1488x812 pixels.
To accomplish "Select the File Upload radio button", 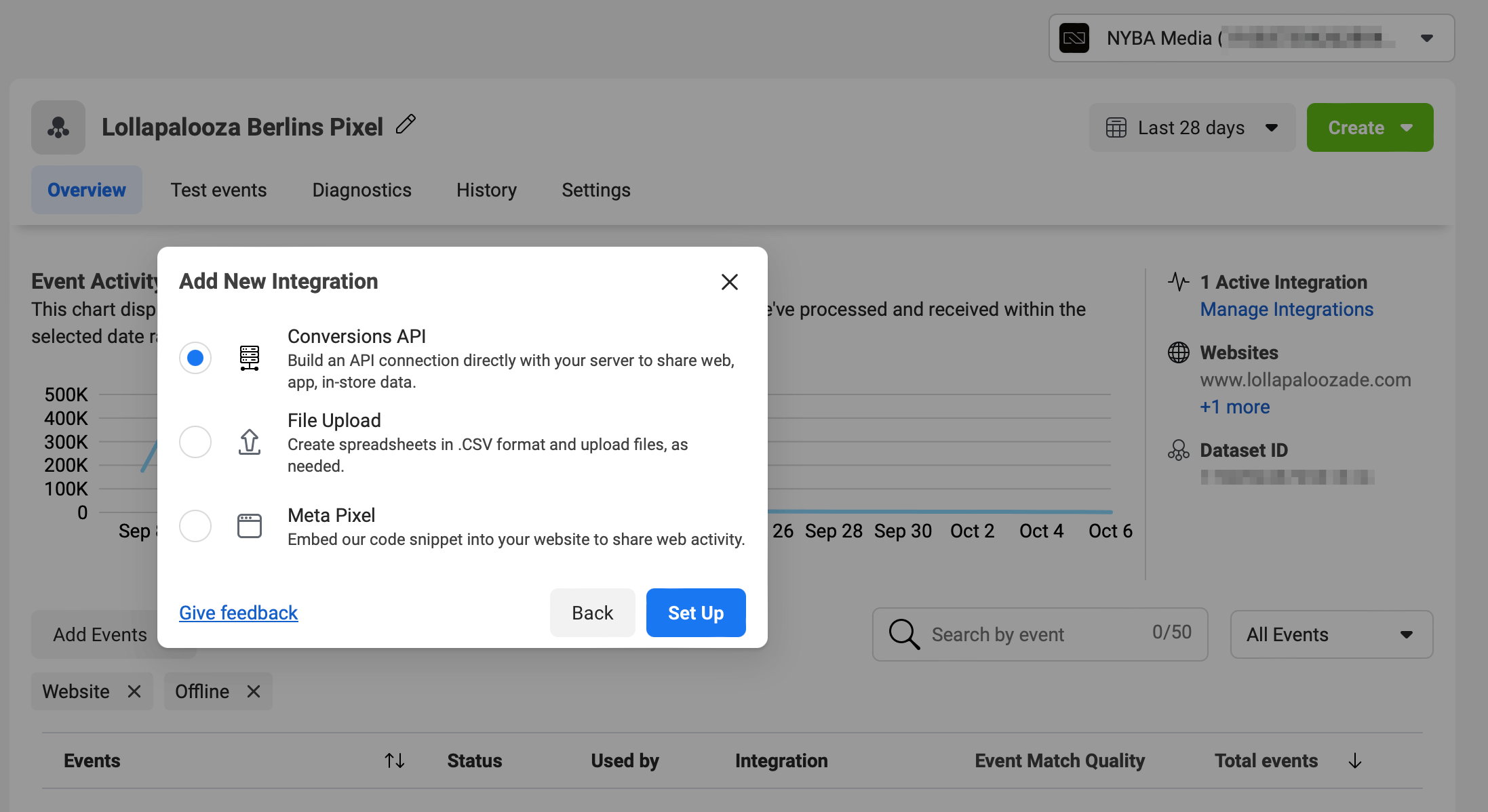I will pyautogui.click(x=195, y=442).
